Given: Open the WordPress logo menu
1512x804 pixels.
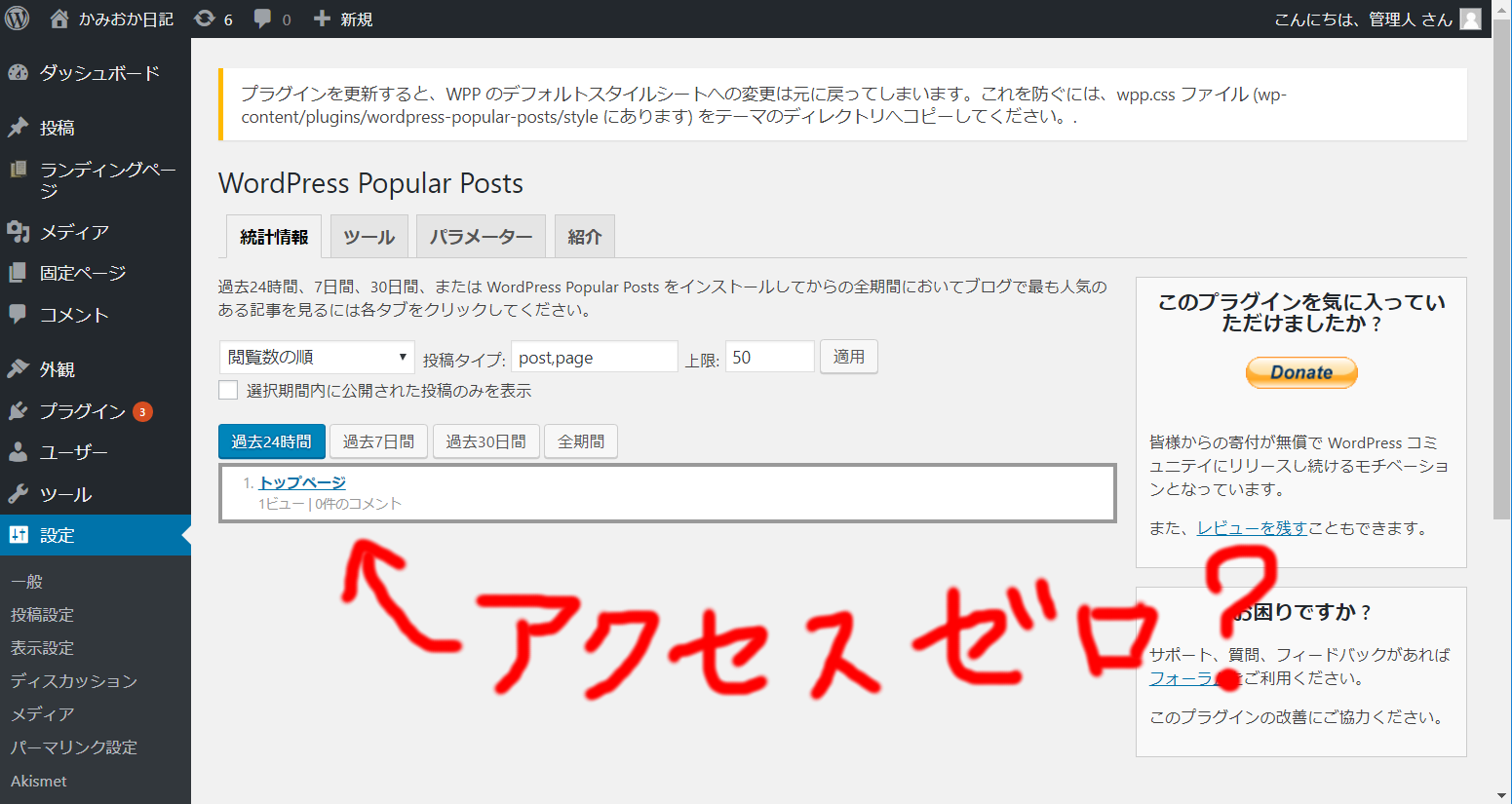Looking at the screenshot, I should pos(18,19).
